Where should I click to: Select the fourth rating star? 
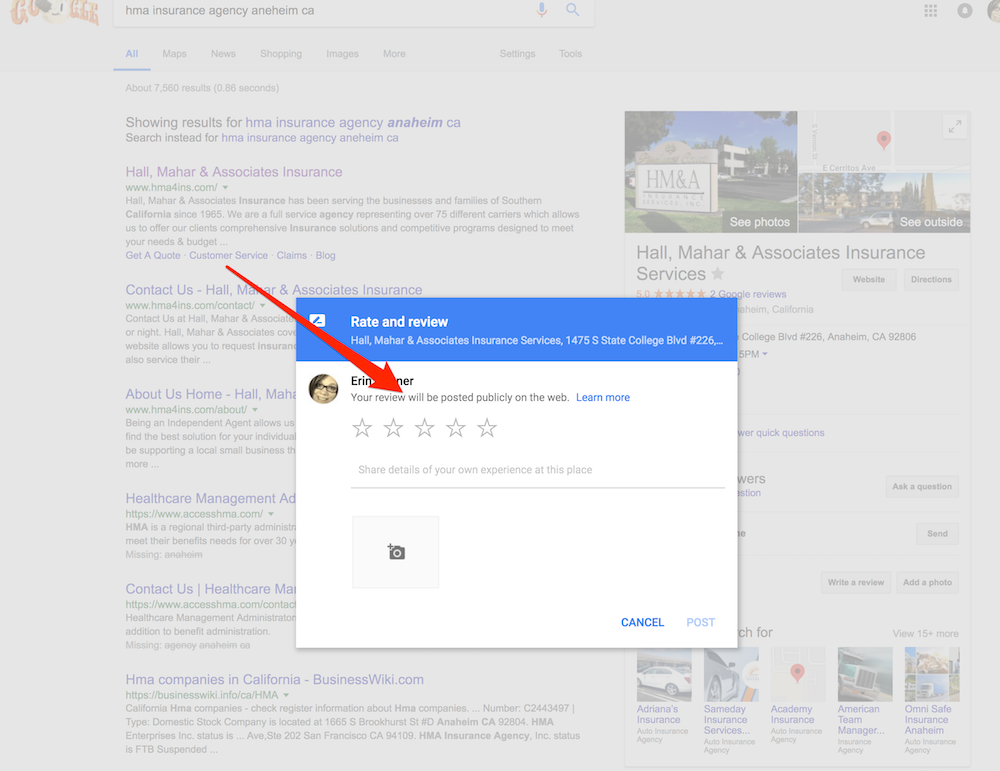coord(455,428)
